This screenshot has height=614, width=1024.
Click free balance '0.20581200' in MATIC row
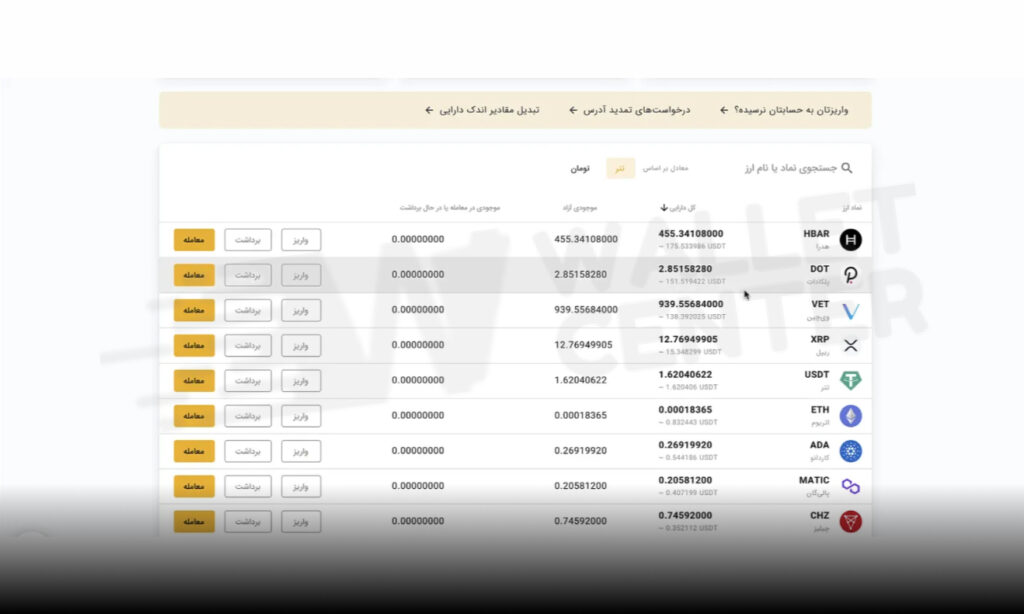pos(580,486)
